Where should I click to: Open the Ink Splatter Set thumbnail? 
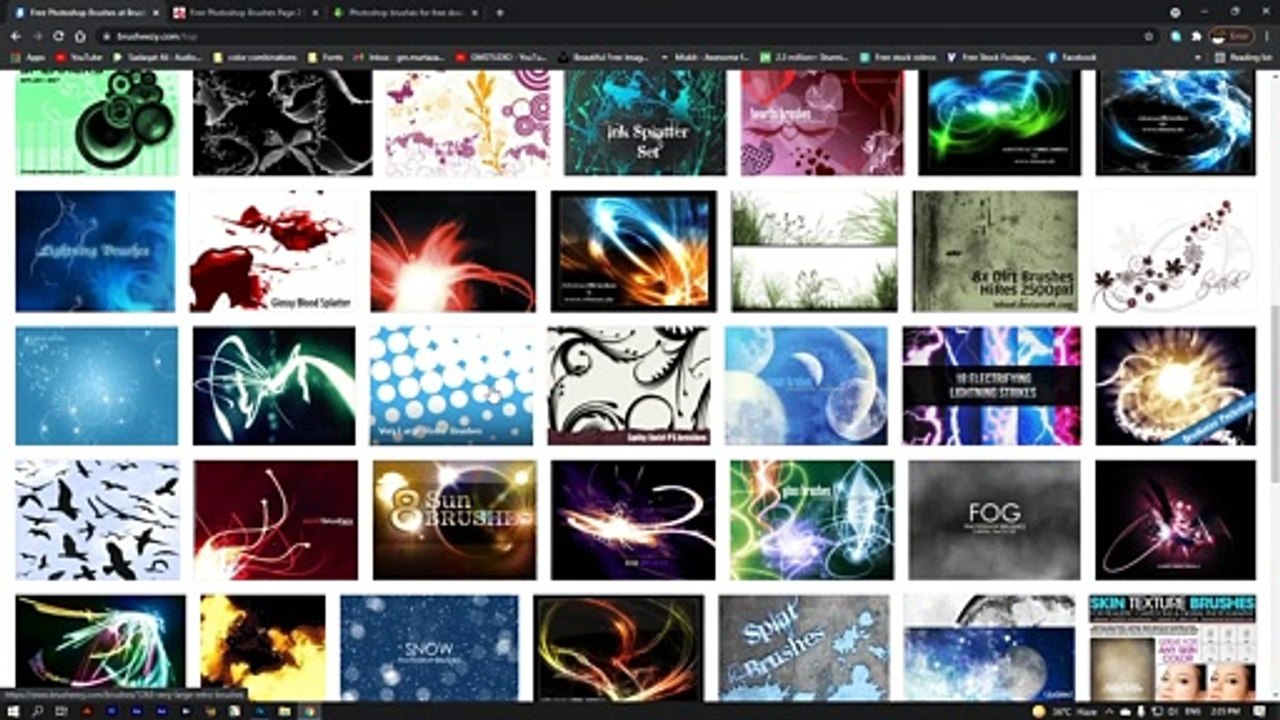click(x=645, y=123)
